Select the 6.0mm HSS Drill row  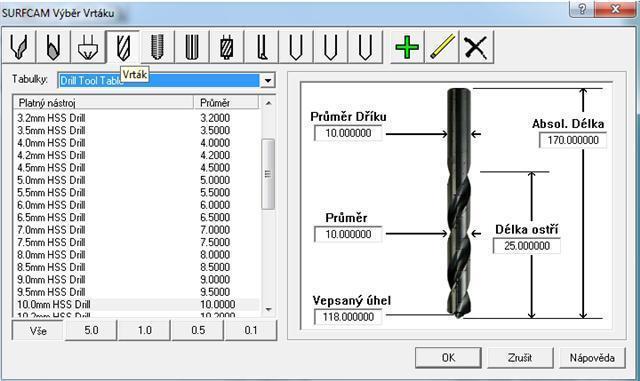[137, 205]
